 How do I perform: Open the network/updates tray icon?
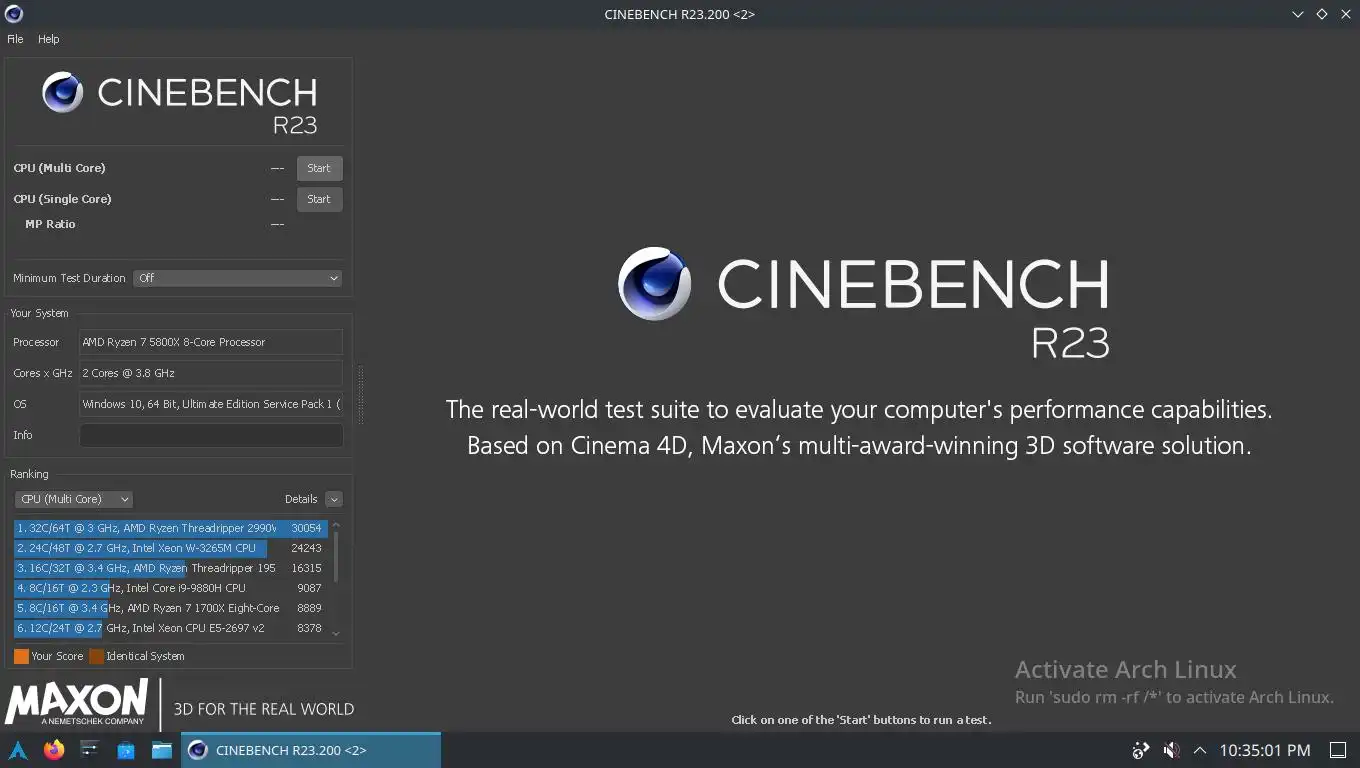(1141, 750)
